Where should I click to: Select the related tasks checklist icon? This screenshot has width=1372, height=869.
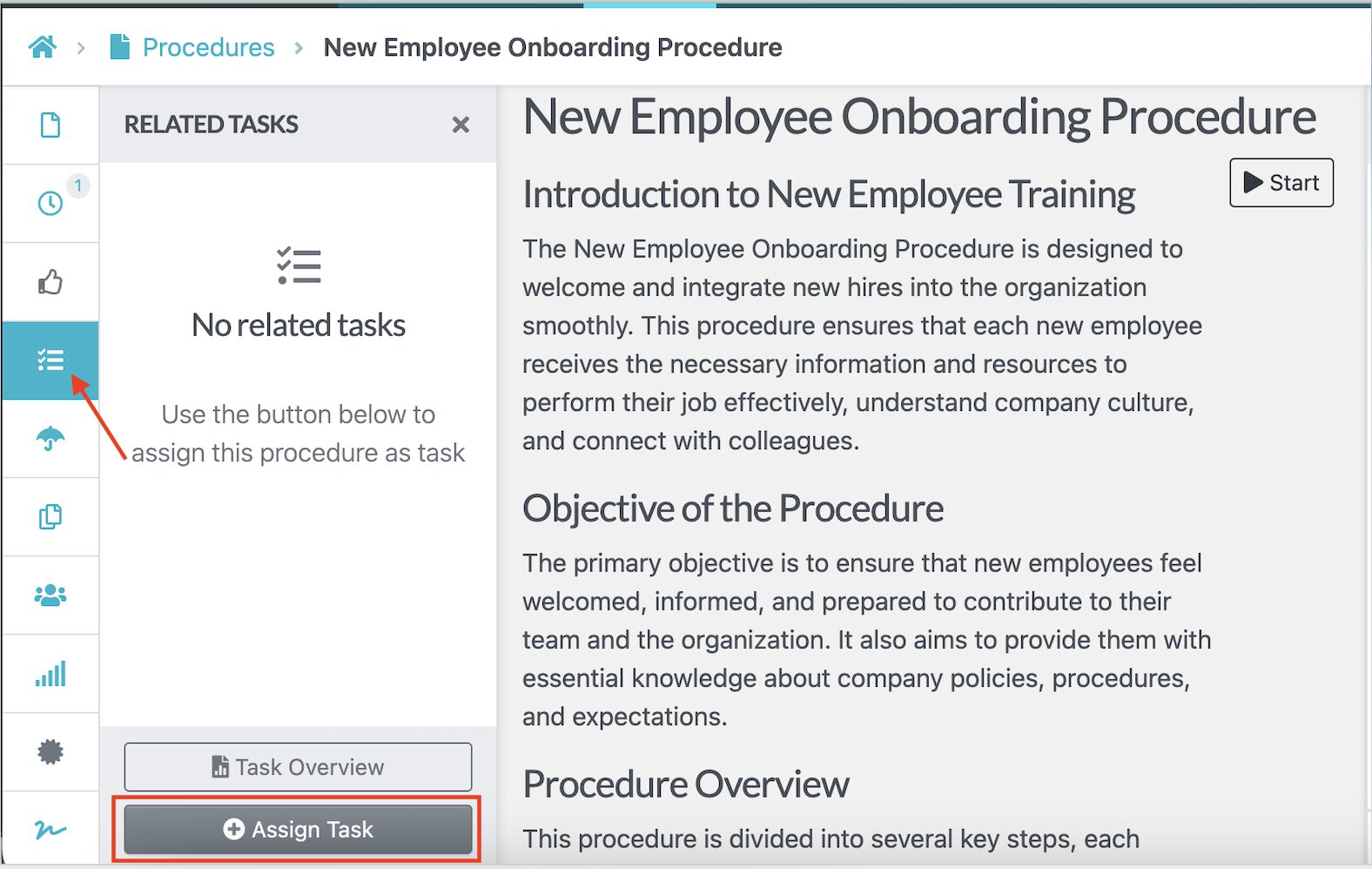pos(50,360)
